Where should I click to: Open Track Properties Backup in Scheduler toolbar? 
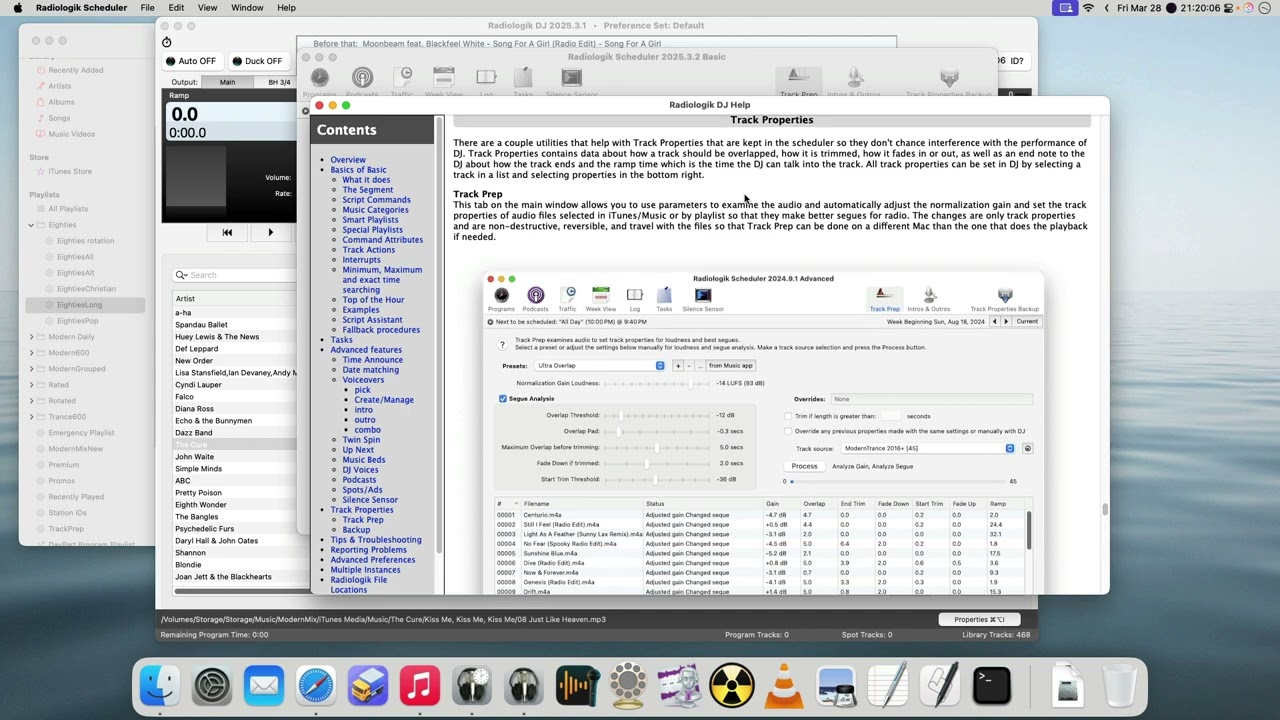click(x=949, y=82)
